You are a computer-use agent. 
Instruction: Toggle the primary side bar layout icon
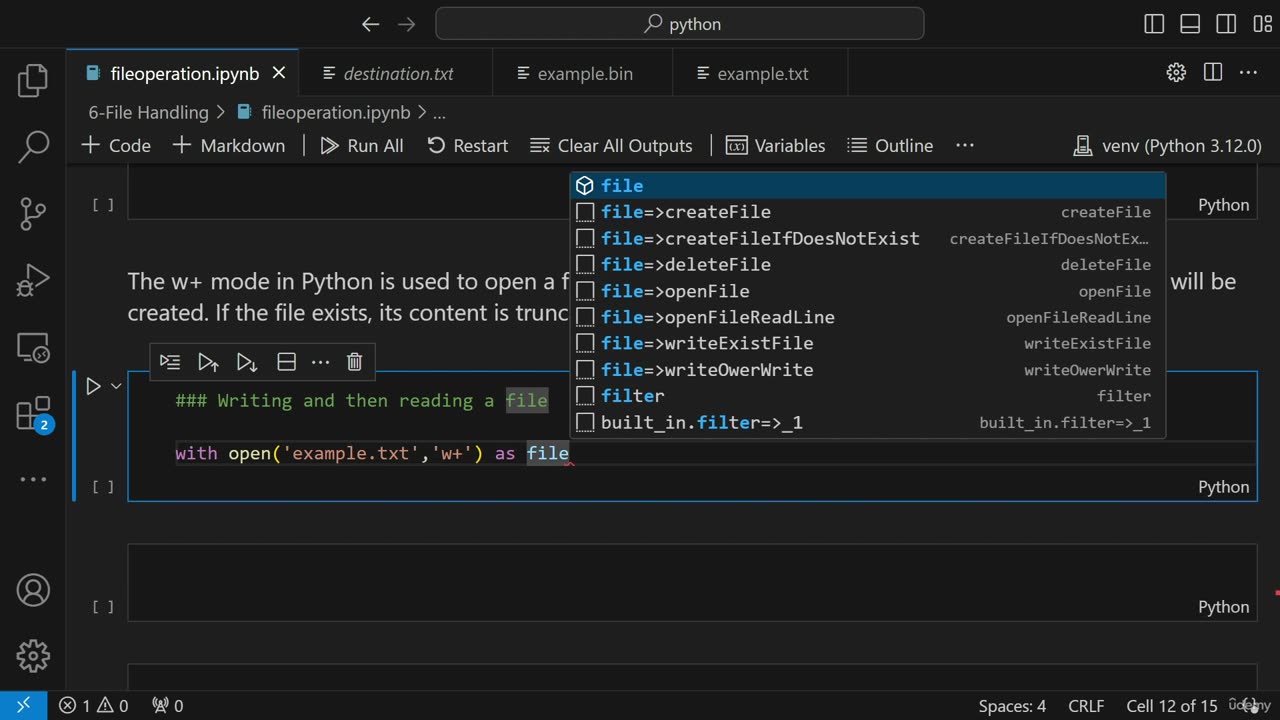[1154, 24]
